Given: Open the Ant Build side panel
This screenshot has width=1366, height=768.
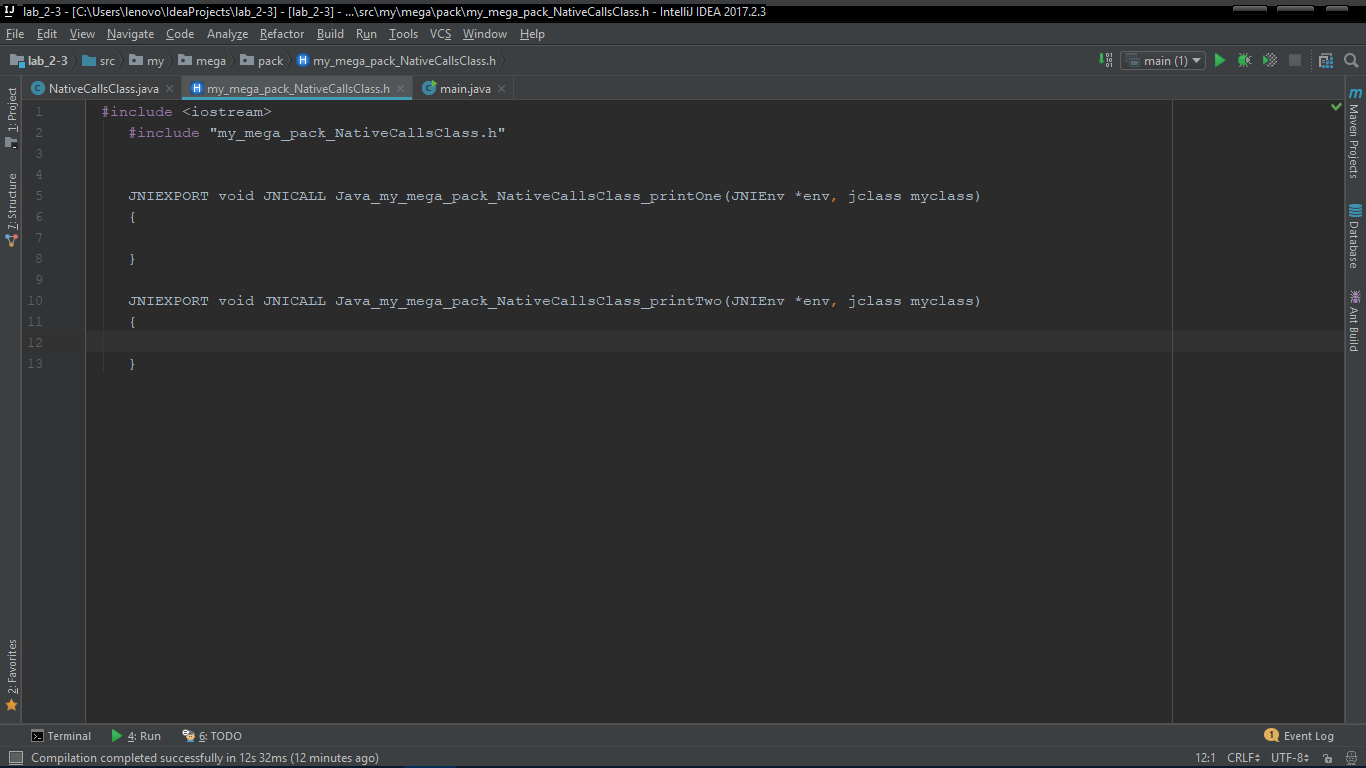Looking at the screenshot, I should click(x=1355, y=320).
